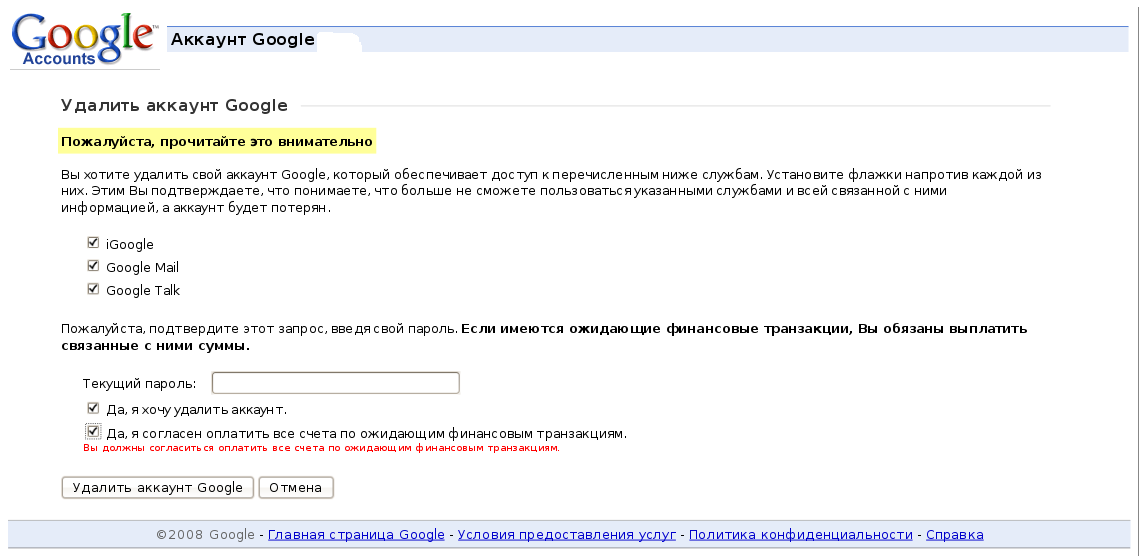Click the 'Google Mail' service label
This screenshot has width=1139, height=556.
(142, 267)
